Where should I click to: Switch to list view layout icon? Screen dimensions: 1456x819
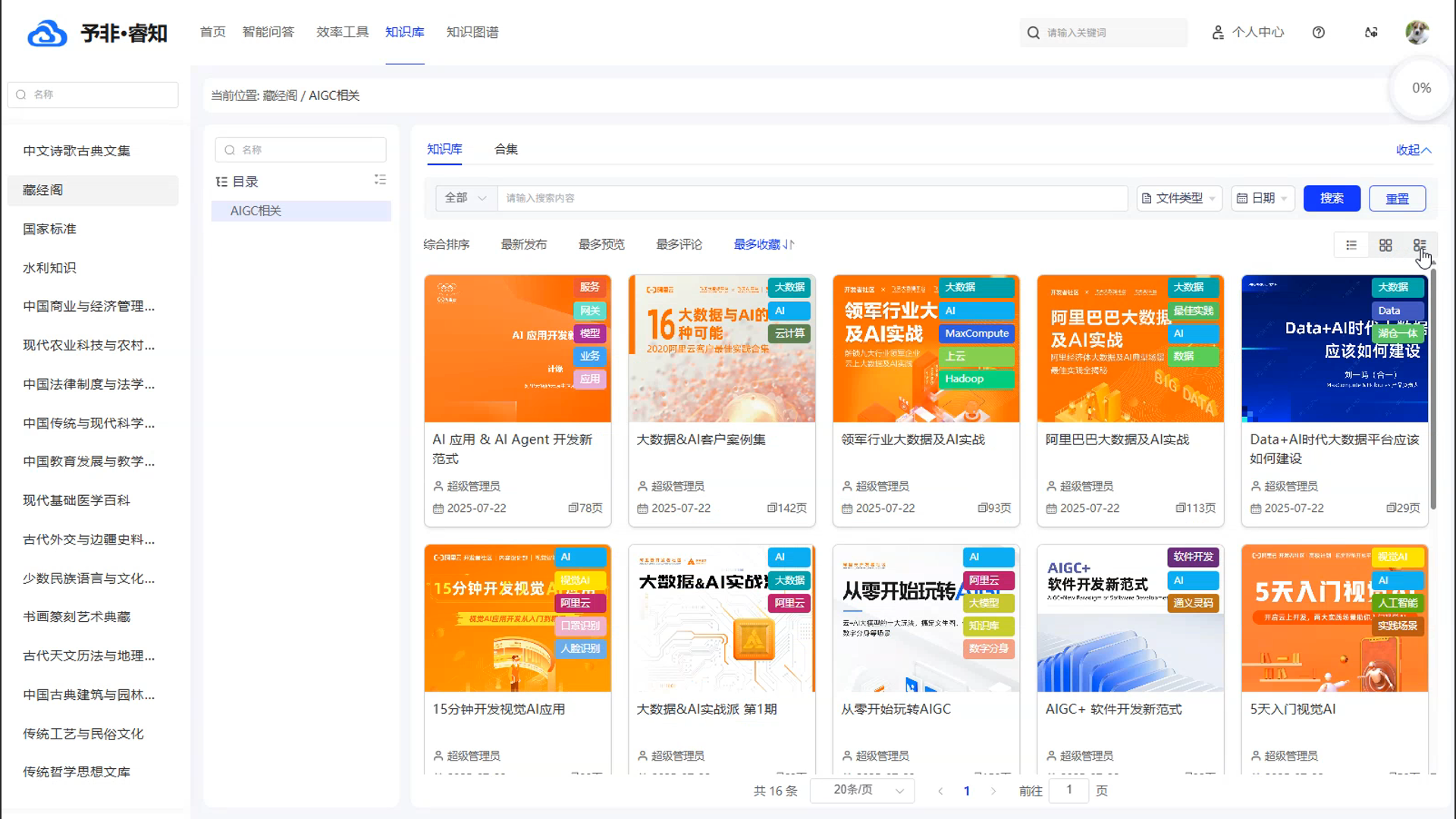(x=1351, y=245)
